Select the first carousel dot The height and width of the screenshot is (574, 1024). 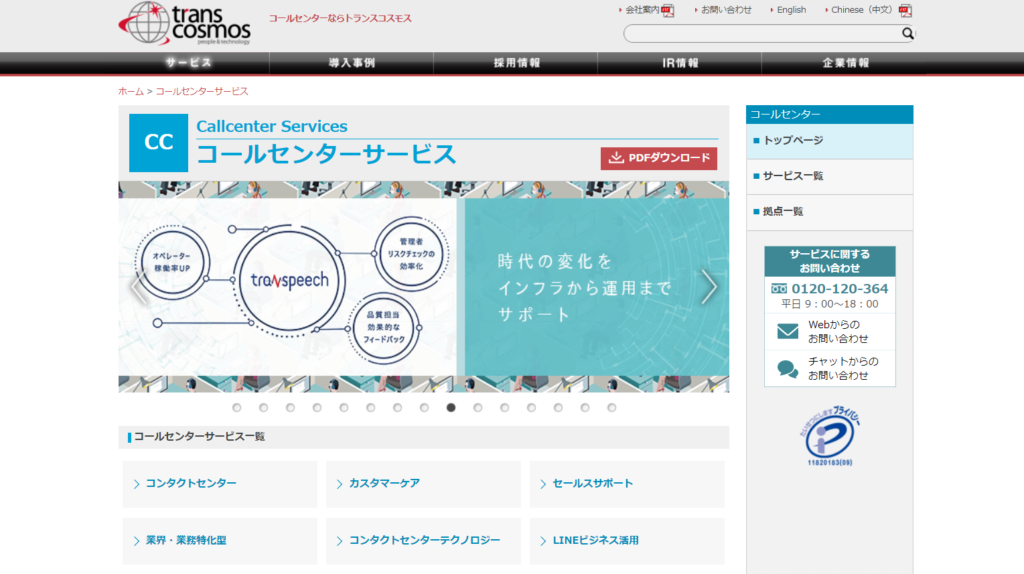click(237, 407)
